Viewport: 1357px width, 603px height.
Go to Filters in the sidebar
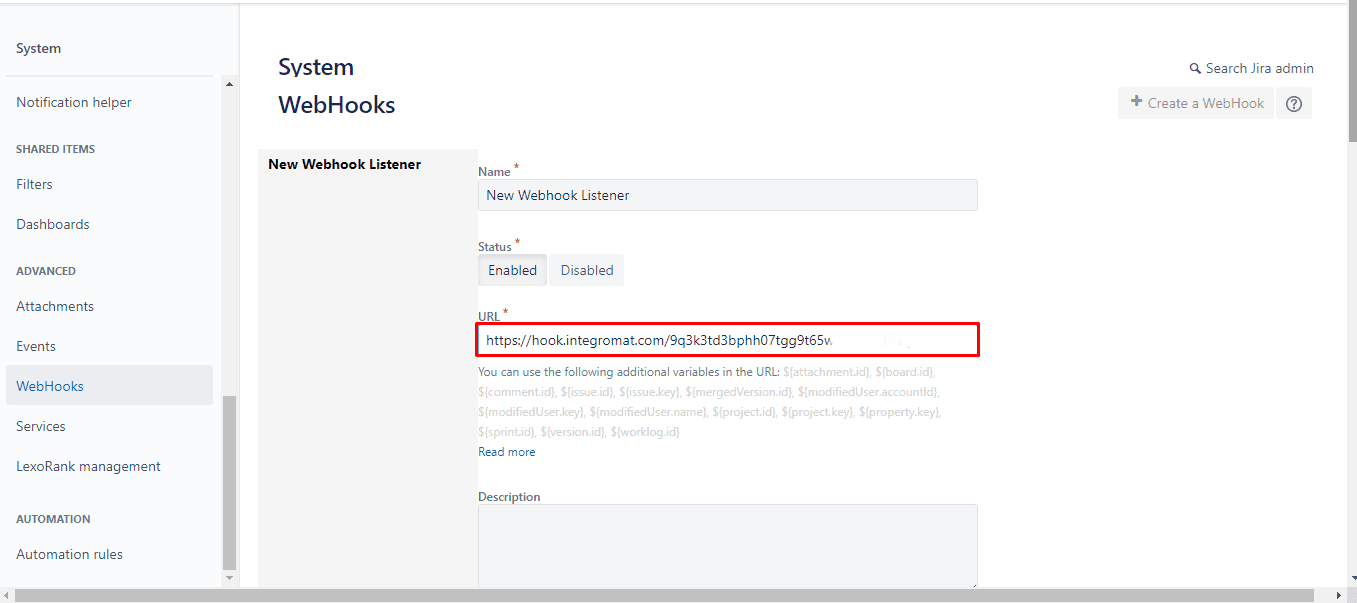pyautogui.click(x=34, y=184)
